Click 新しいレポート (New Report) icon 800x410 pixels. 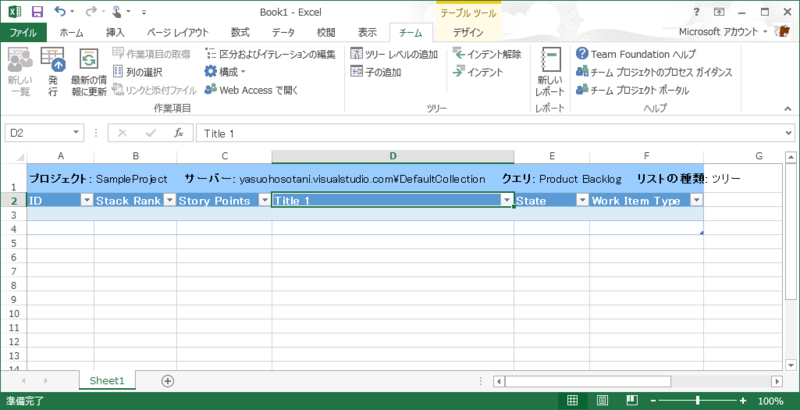click(549, 71)
